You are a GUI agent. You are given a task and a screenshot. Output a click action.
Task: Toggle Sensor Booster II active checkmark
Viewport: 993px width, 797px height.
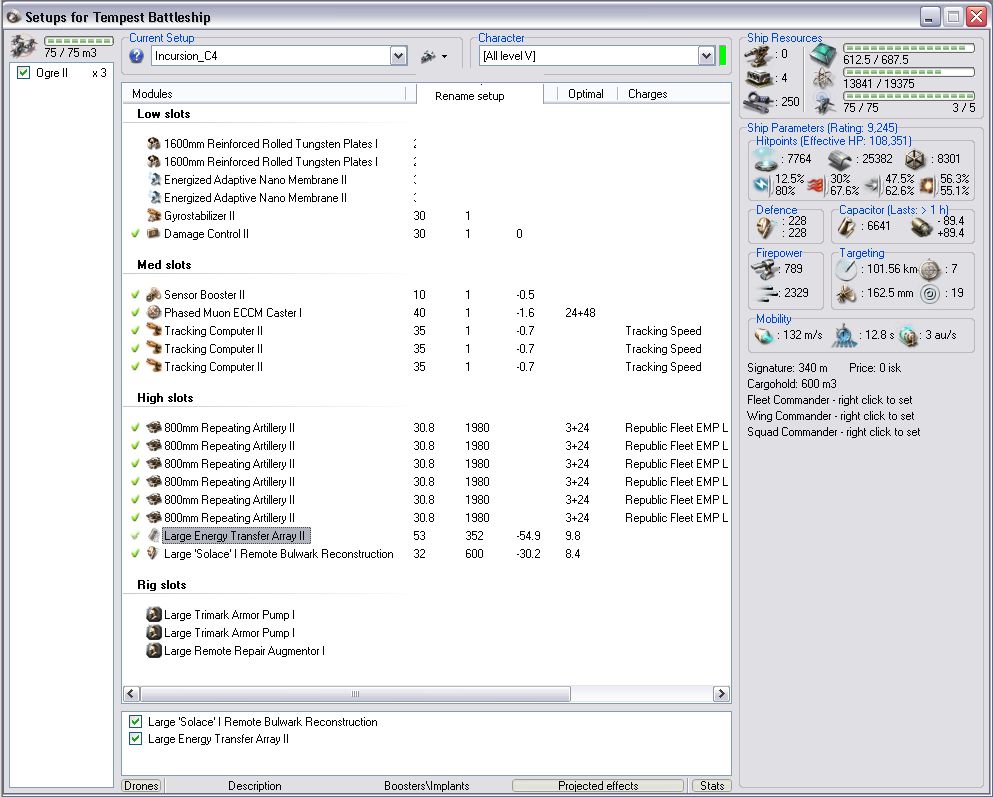point(135,294)
